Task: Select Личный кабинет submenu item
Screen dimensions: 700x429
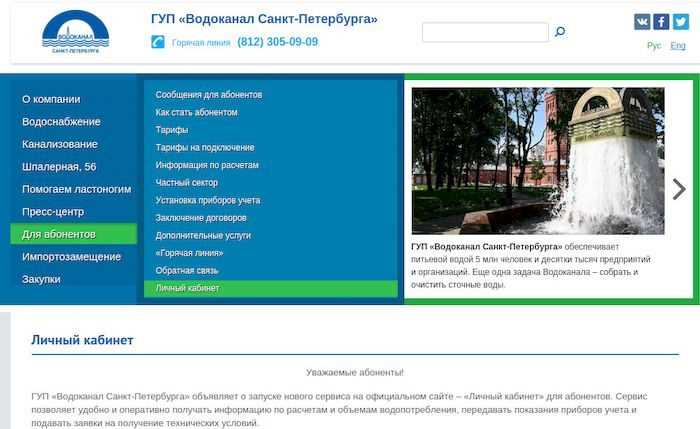Action: pos(271,288)
